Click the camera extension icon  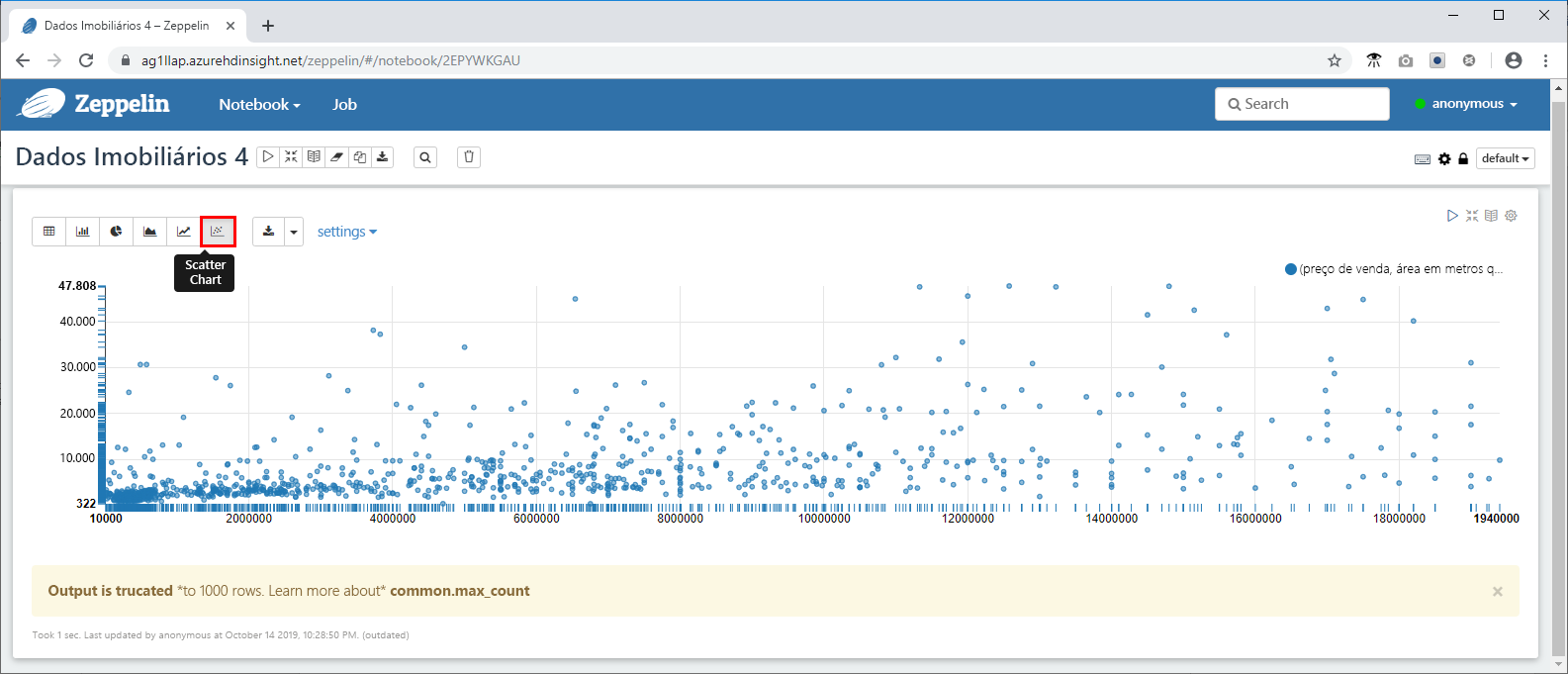[x=1406, y=60]
